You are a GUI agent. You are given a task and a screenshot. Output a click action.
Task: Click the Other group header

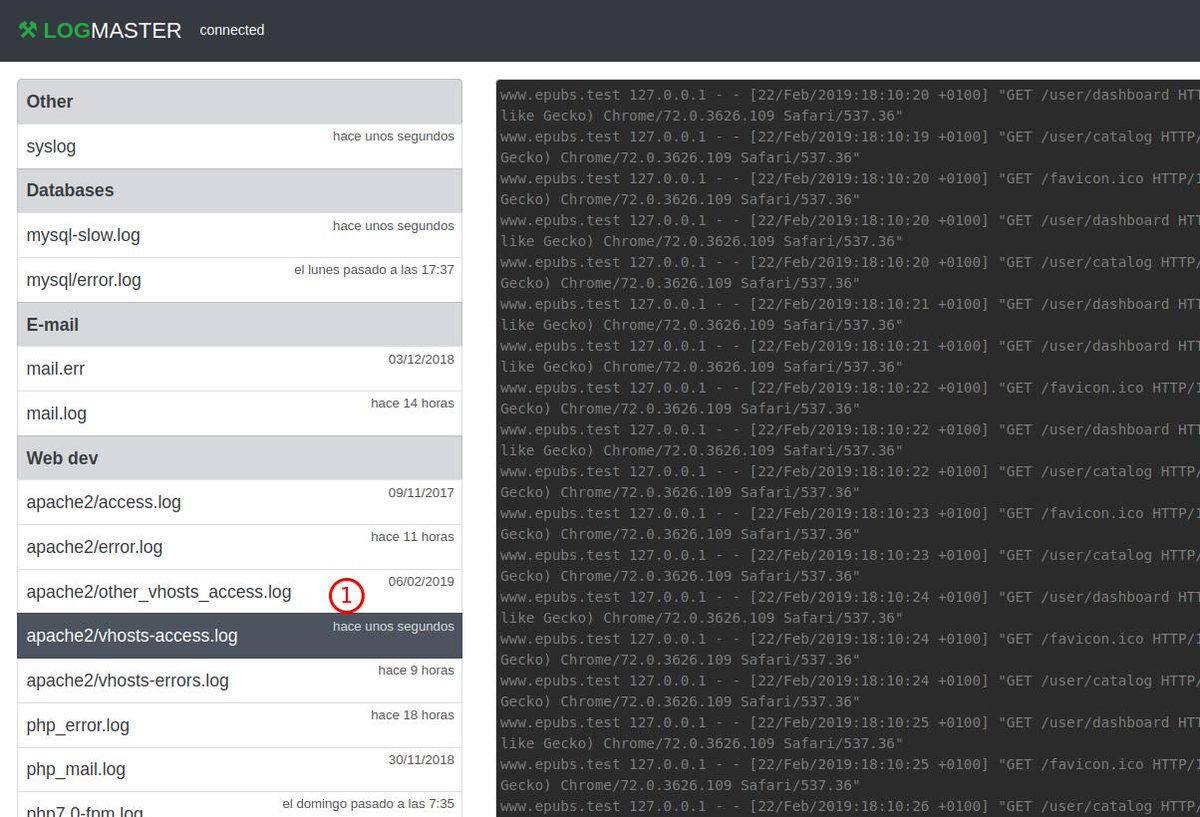(240, 101)
